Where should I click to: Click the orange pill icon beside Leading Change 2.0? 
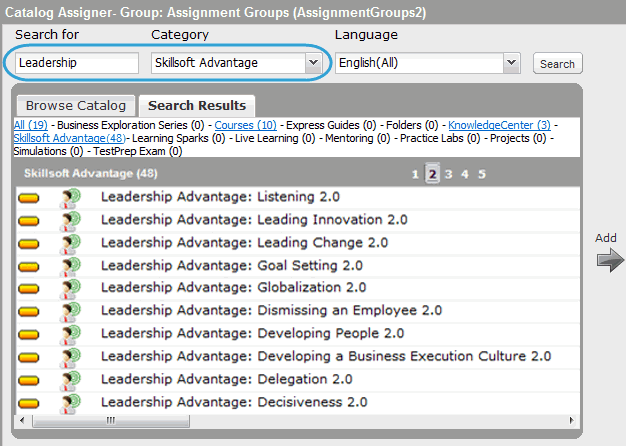pos(28,244)
